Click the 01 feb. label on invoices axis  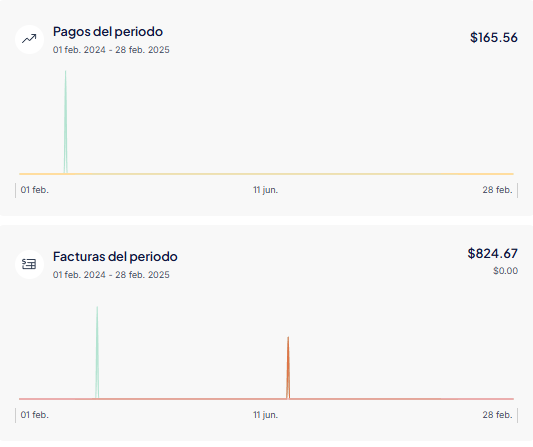pyautogui.click(x=35, y=415)
